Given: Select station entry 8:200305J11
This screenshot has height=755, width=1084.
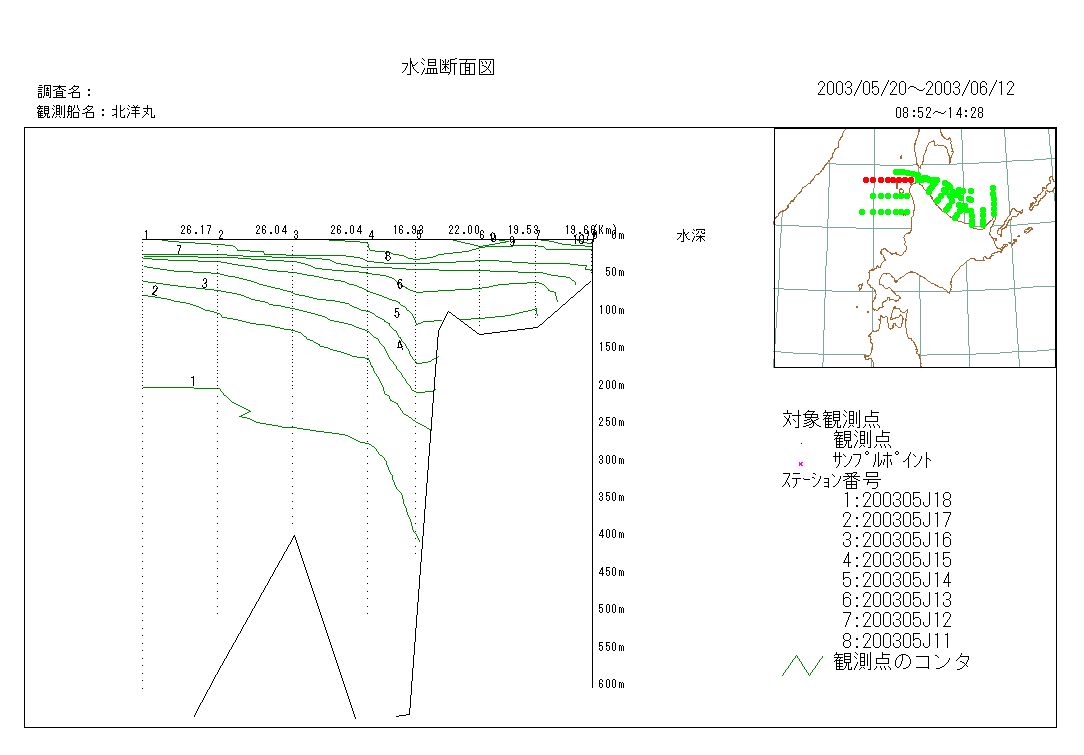Looking at the screenshot, I should 896,640.
